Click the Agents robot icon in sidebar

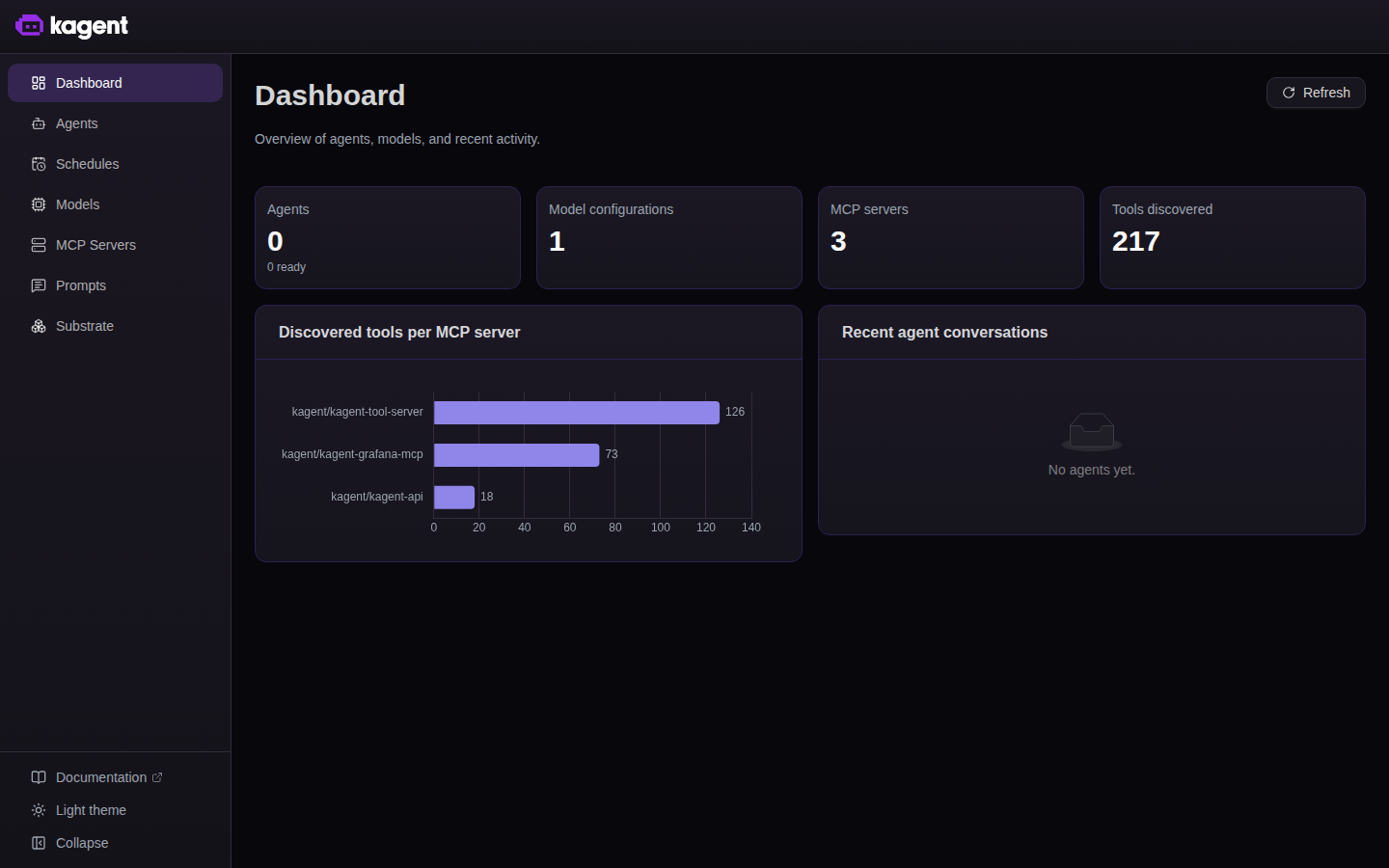pos(39,123)
